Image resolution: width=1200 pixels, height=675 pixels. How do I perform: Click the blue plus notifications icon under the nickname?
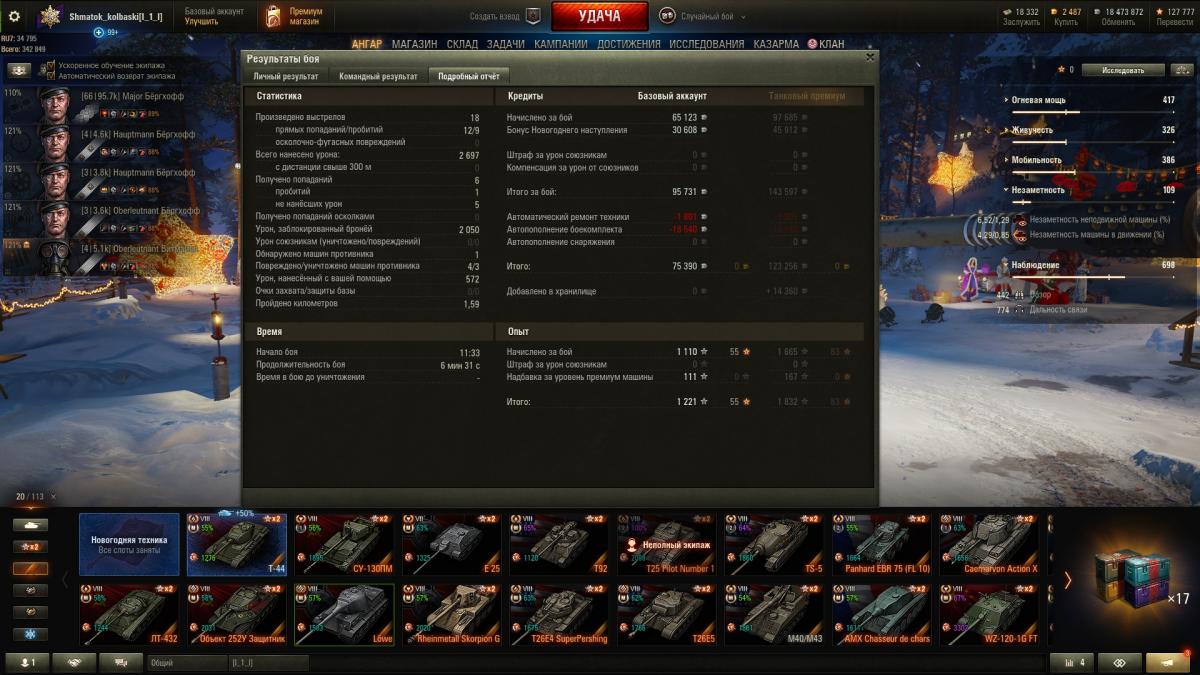[99, 33]
